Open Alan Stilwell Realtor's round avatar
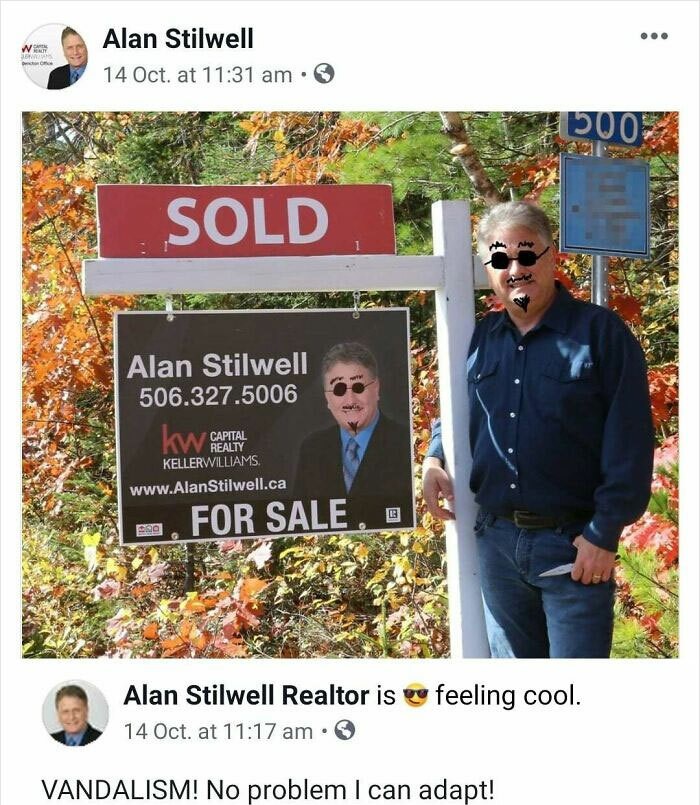 point(75,713)
